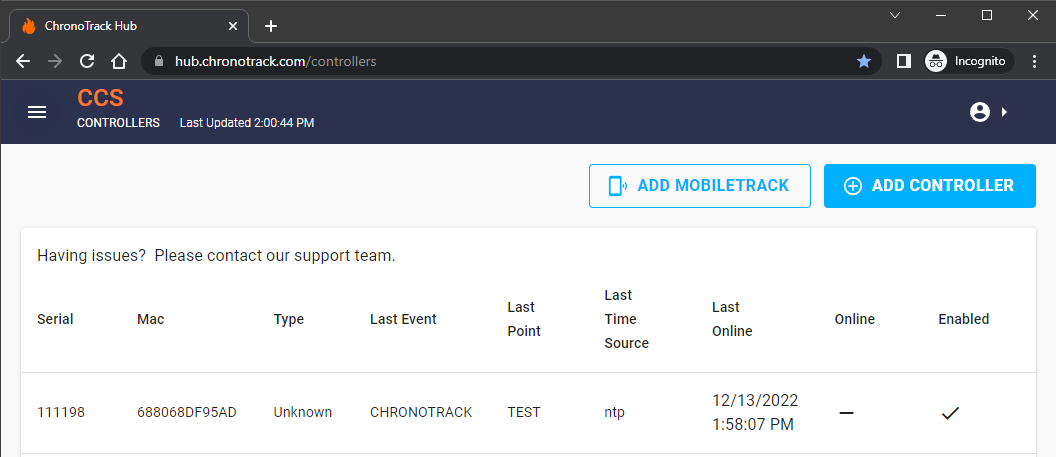
Task: Open the hamburger navigation menu
Action: [x=37, y=112]
